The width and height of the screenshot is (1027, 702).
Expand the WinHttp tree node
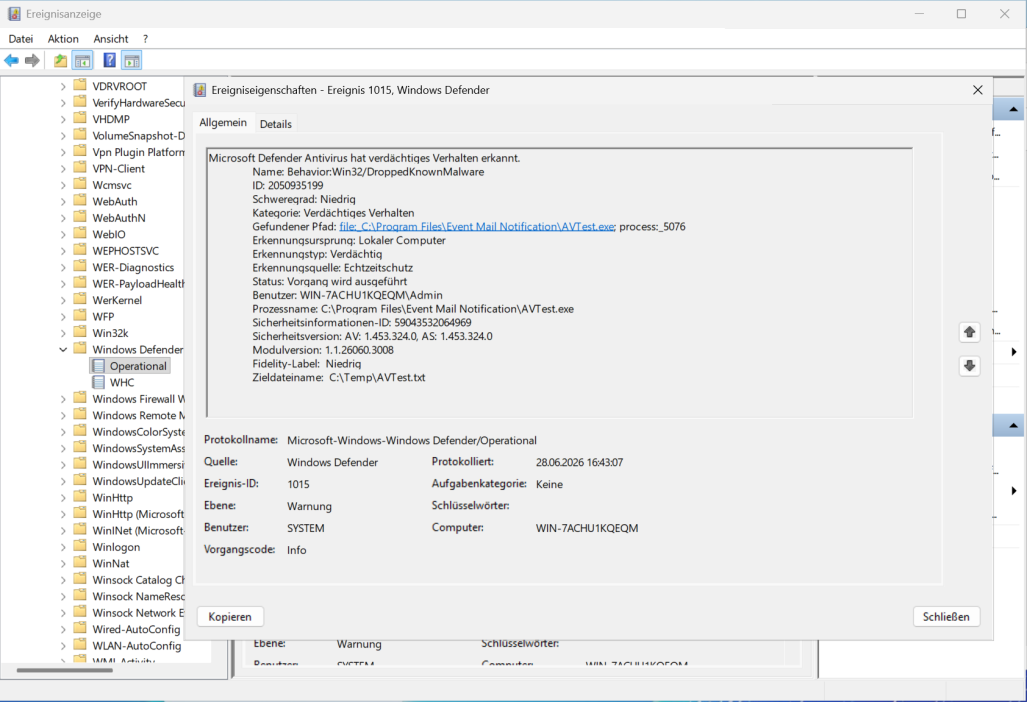pos(63,498)
